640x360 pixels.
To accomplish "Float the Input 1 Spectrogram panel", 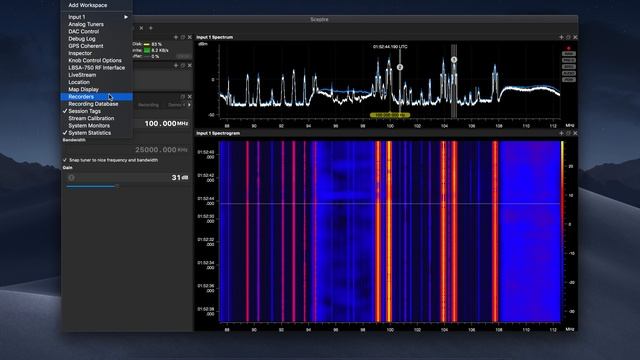I will [568, 133].
